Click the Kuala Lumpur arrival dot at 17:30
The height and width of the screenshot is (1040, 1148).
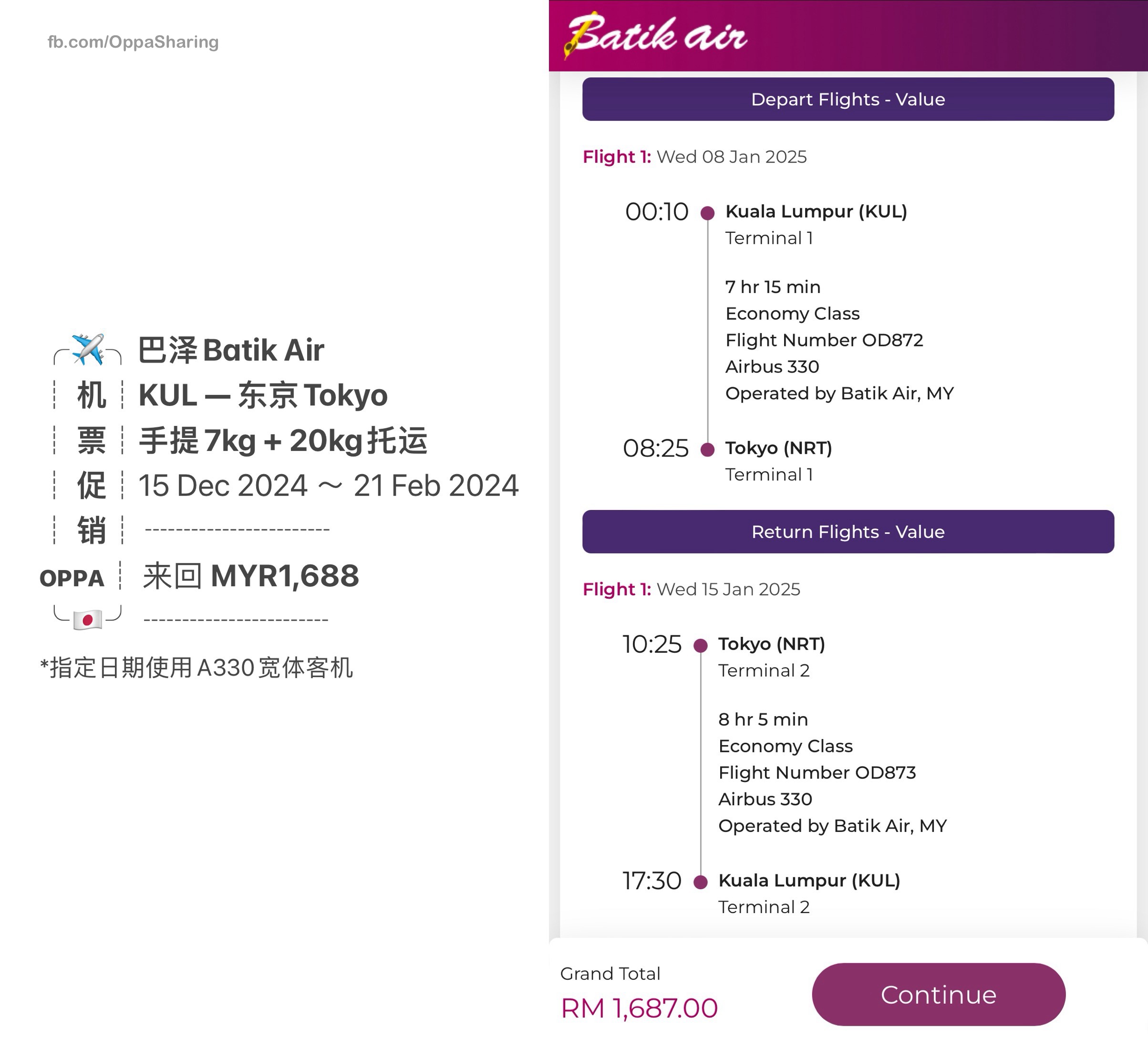point(701,882)
